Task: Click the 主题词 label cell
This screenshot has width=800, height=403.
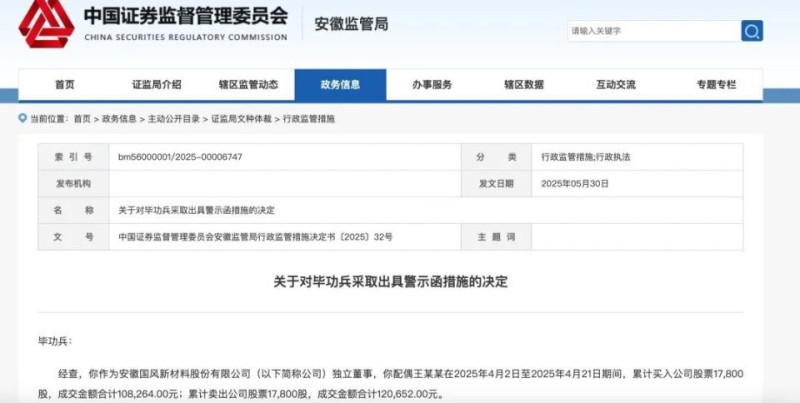Action: [496, 237]
